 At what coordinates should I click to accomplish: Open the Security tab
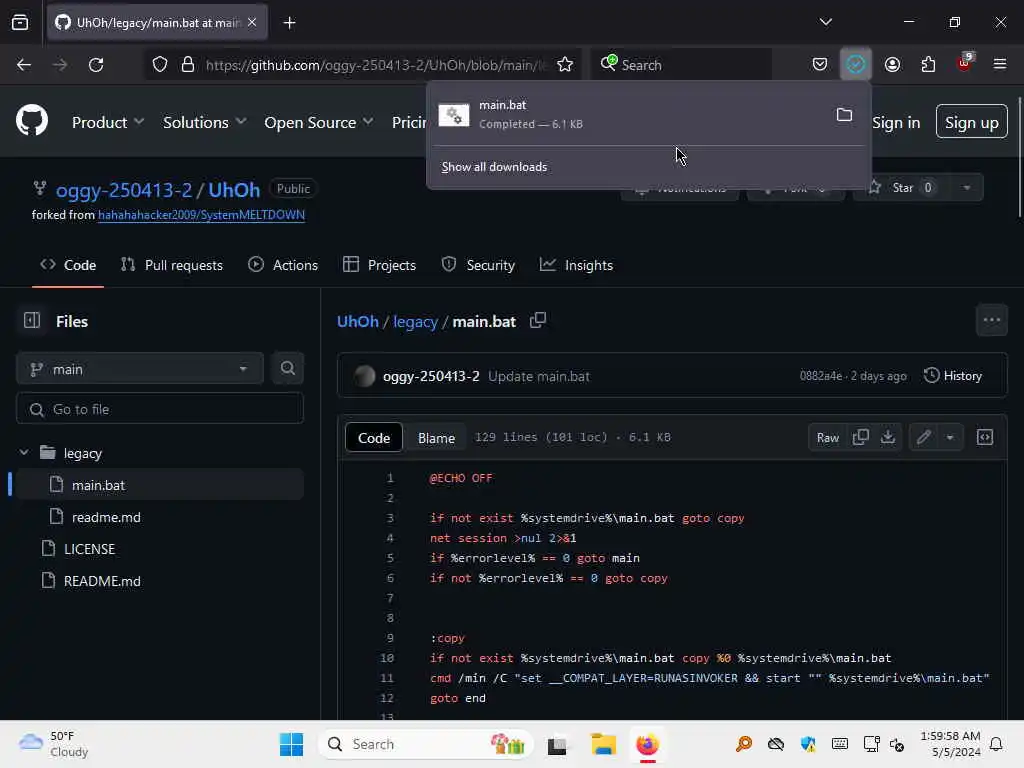click(x=478, y=265)
